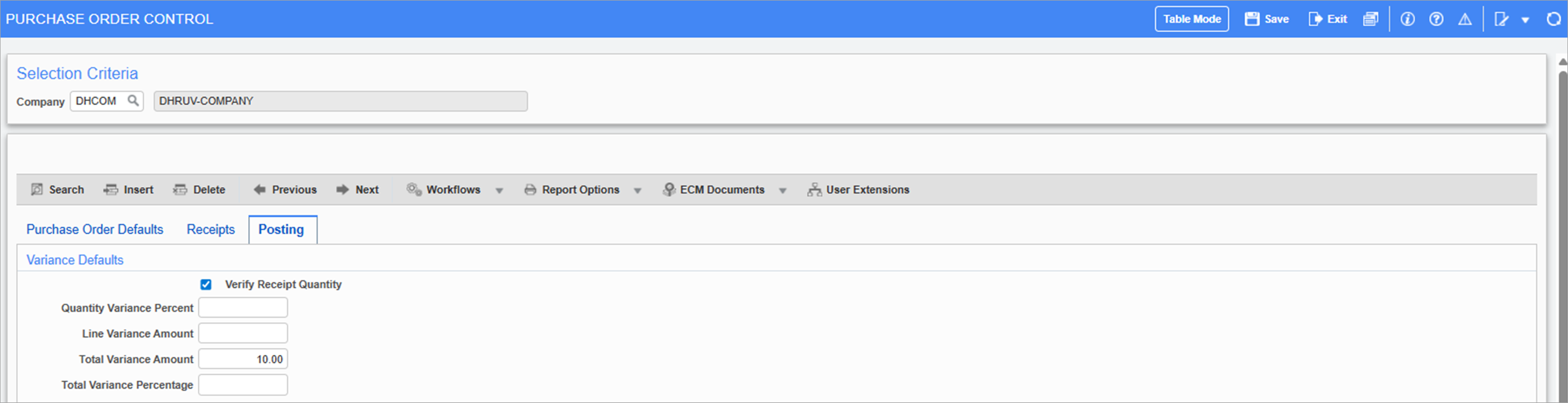Open User Extensions

pos(858,189)
